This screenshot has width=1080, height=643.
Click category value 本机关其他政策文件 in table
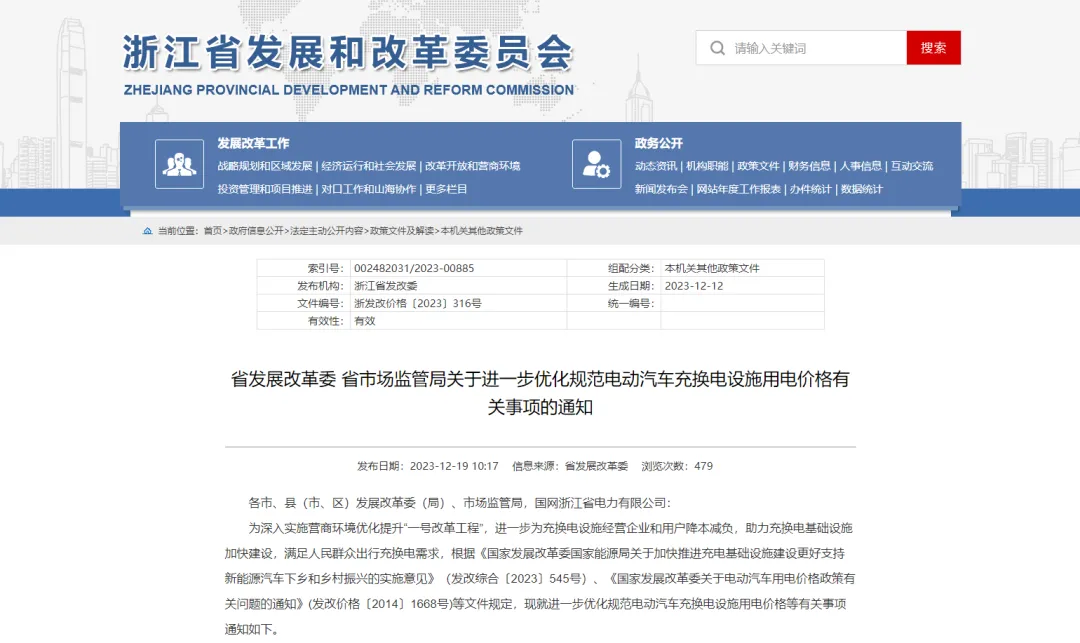click(x=712, y=268)
